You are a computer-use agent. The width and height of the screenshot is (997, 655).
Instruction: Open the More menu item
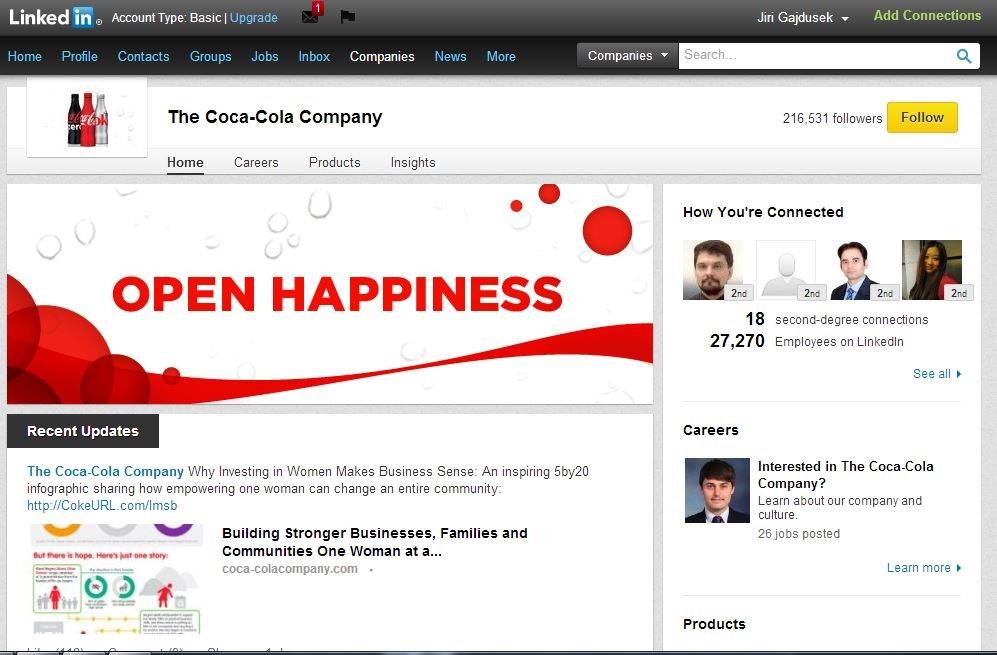pyautogui.click(x=501, y=56)
